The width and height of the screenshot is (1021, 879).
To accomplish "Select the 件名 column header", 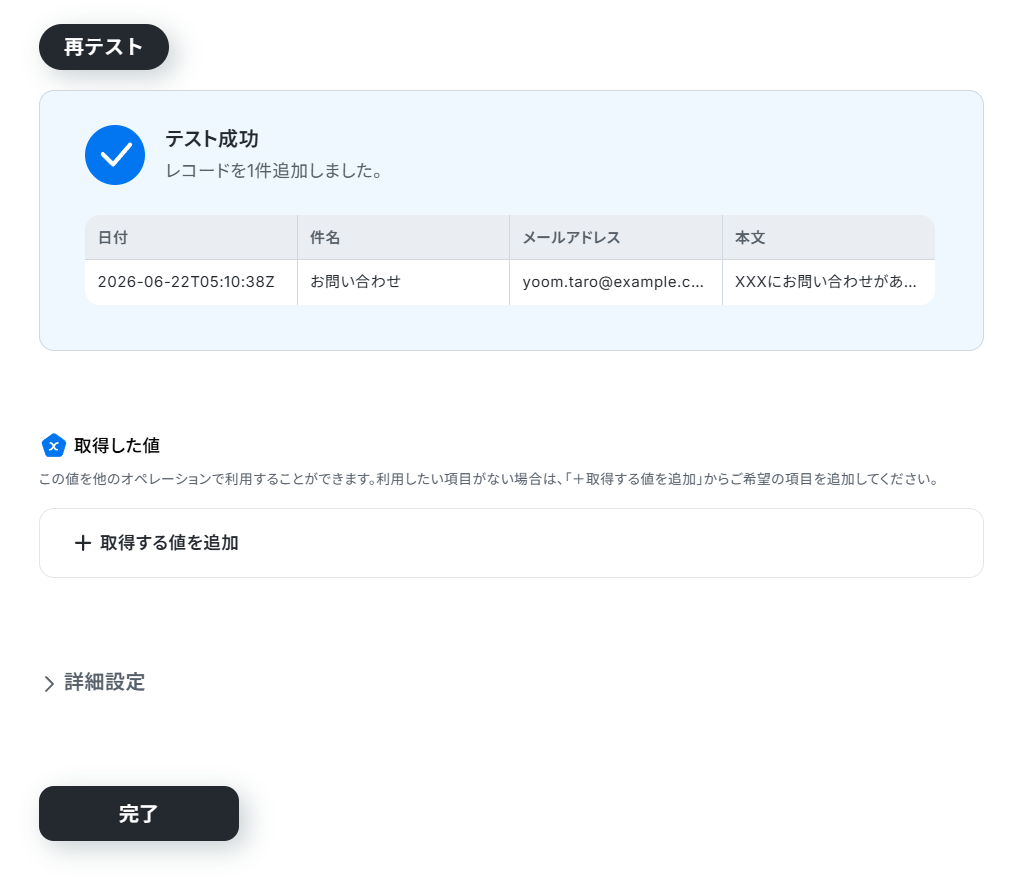I will pos(404,238).
